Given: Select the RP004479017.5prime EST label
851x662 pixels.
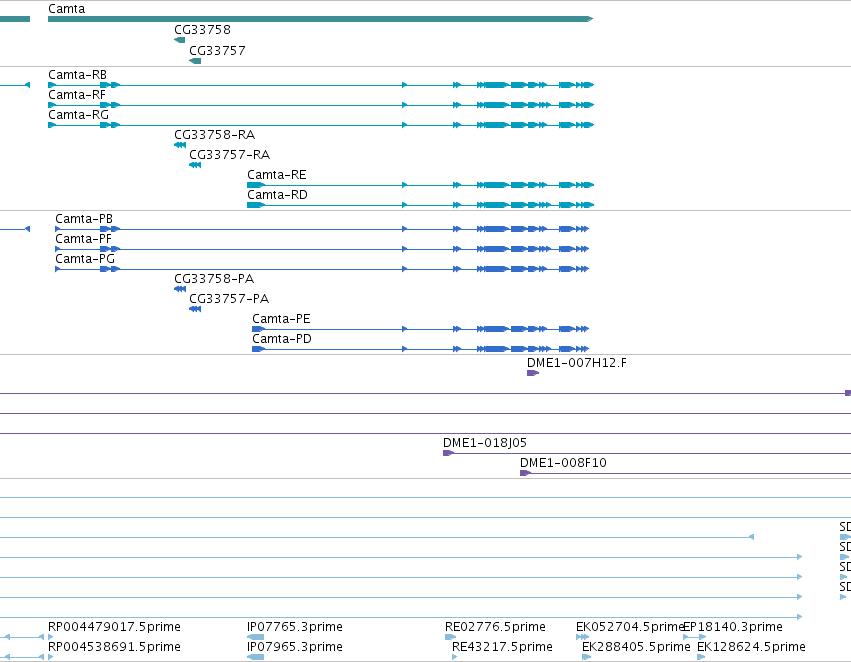Looking at the screenshot, I should 114,627.
